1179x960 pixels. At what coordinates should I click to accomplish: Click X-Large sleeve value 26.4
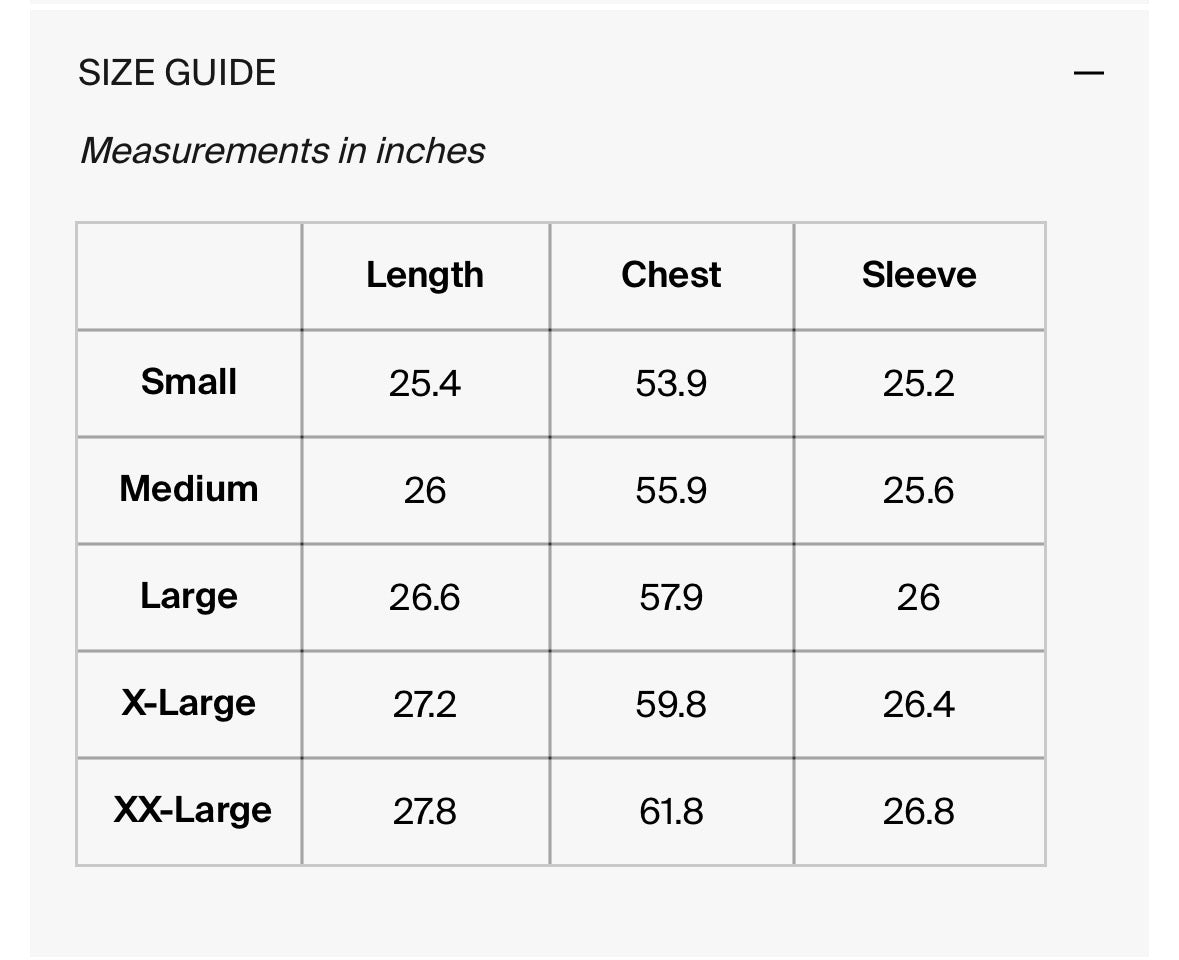[x=919, y=705]
